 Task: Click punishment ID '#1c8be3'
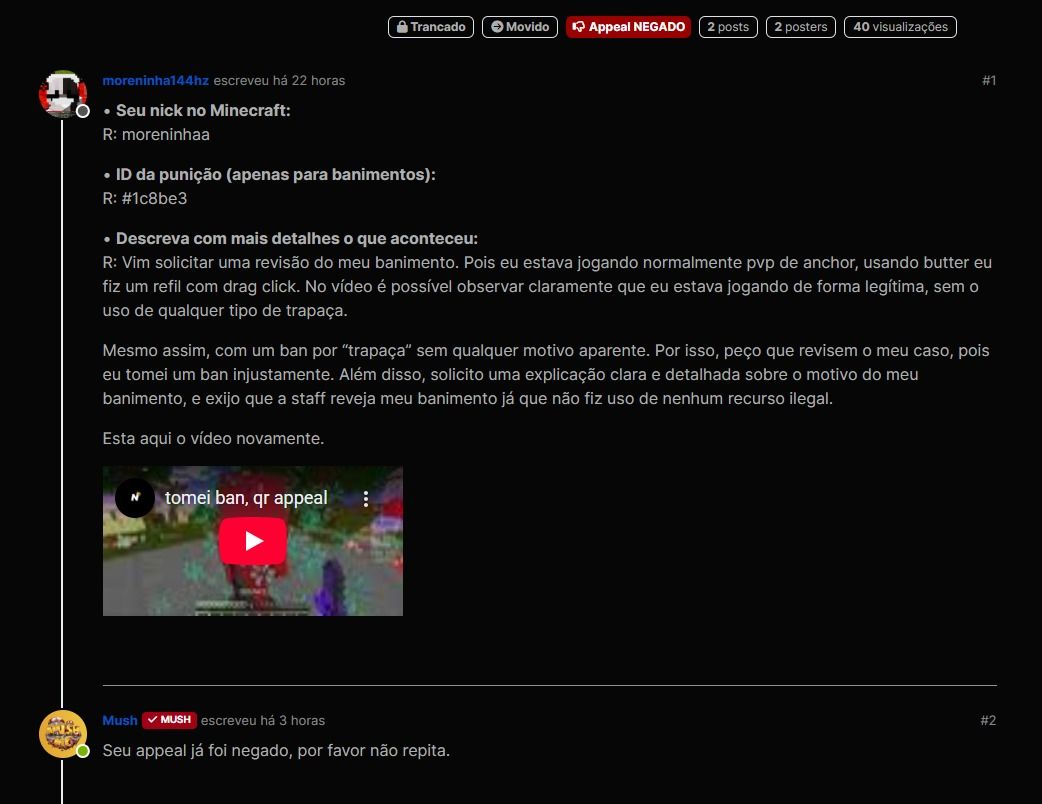[154, 198]
